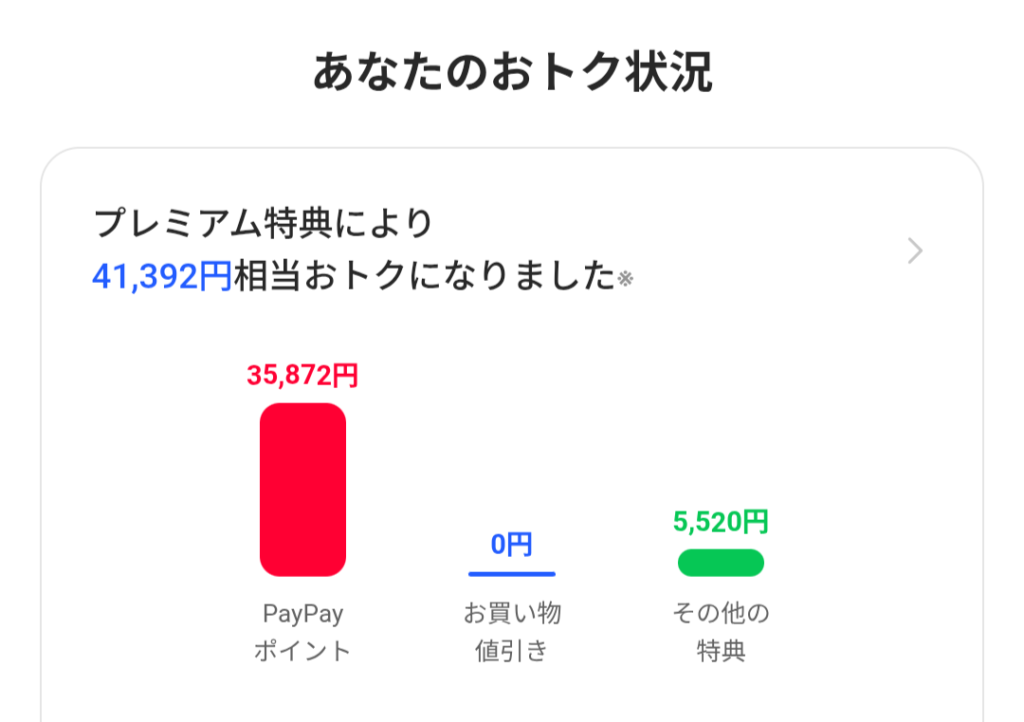This screenshot has height=722, width=1024.
Task: Tap the "相当おトクになりました" text
Action: [x=423, y=277]
